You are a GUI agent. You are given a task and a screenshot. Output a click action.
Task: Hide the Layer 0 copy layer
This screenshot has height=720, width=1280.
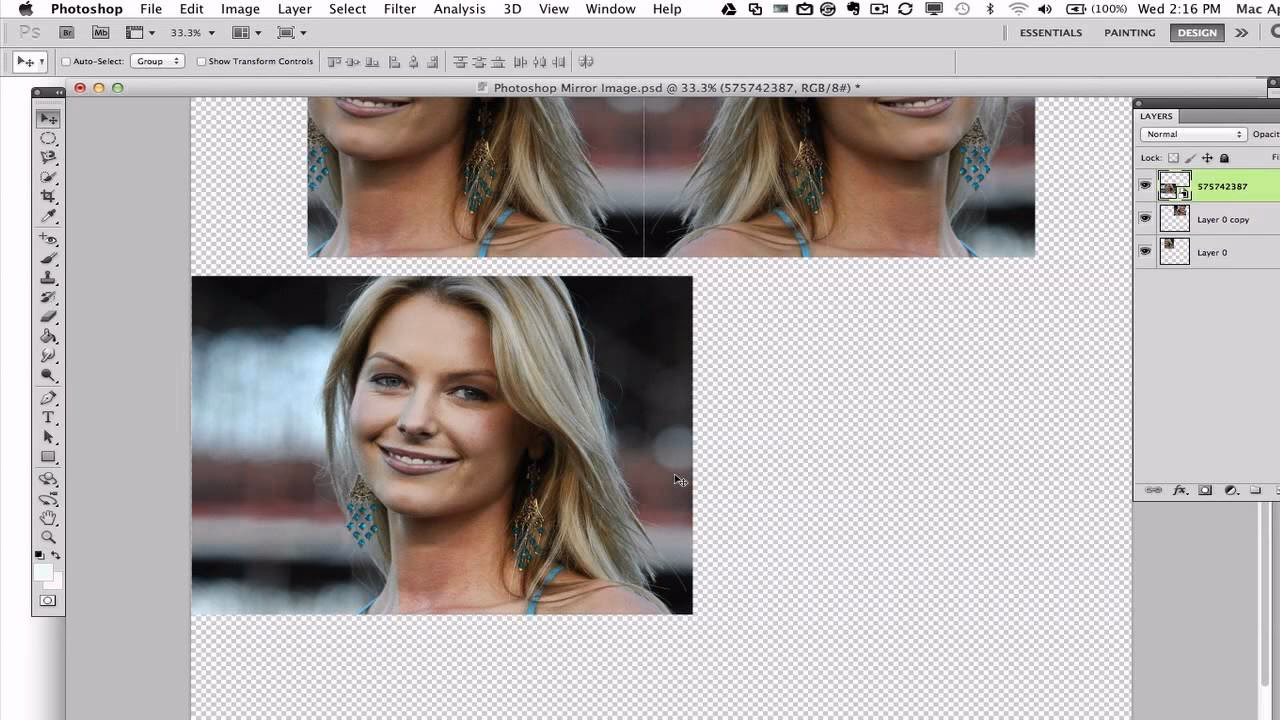1145,218
